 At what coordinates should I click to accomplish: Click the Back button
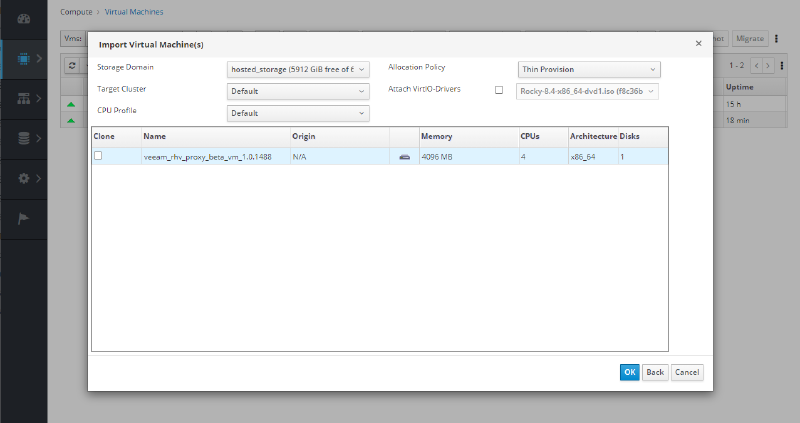pos(655,372)
